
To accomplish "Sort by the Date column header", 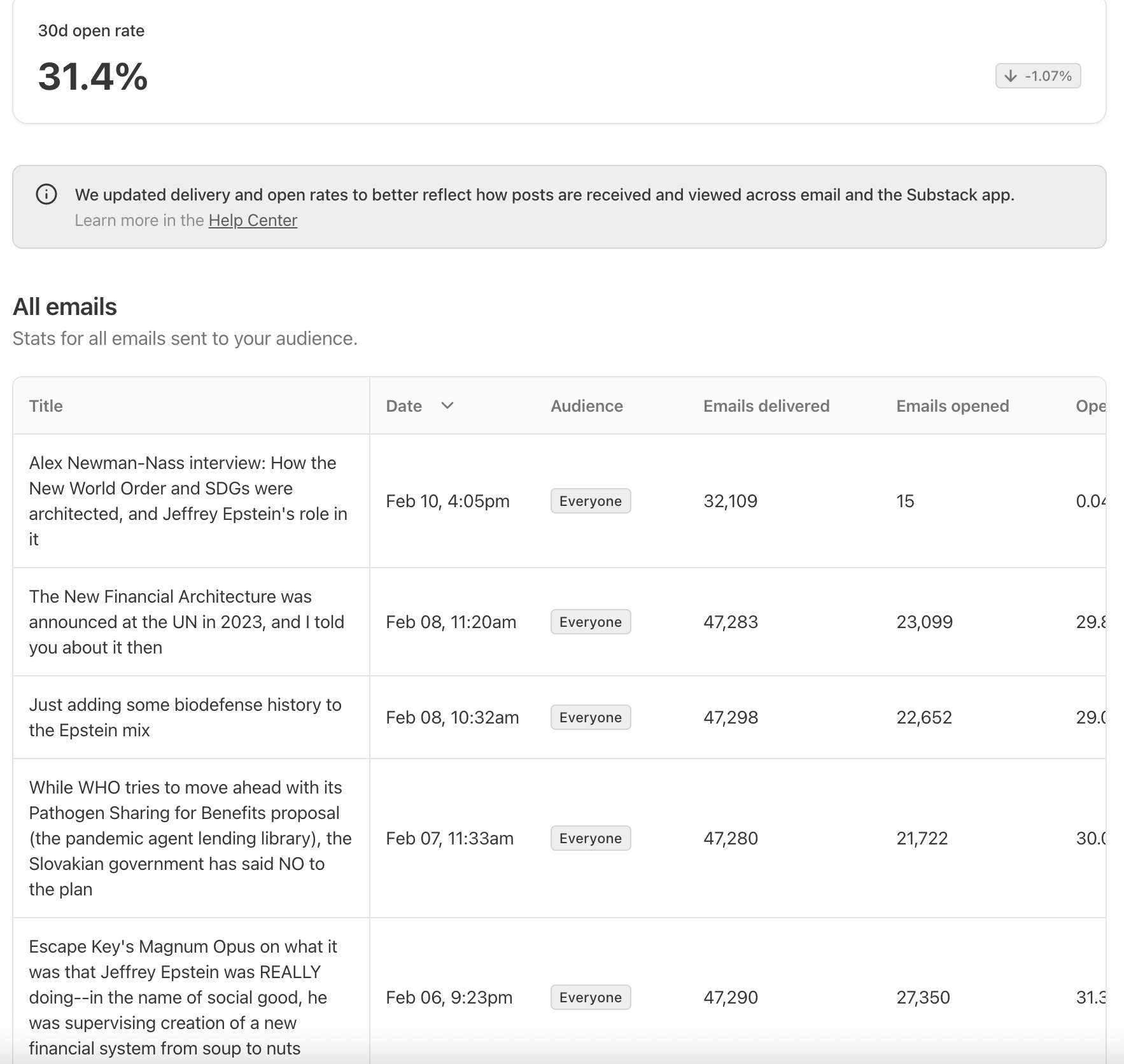I will point(404,406).
